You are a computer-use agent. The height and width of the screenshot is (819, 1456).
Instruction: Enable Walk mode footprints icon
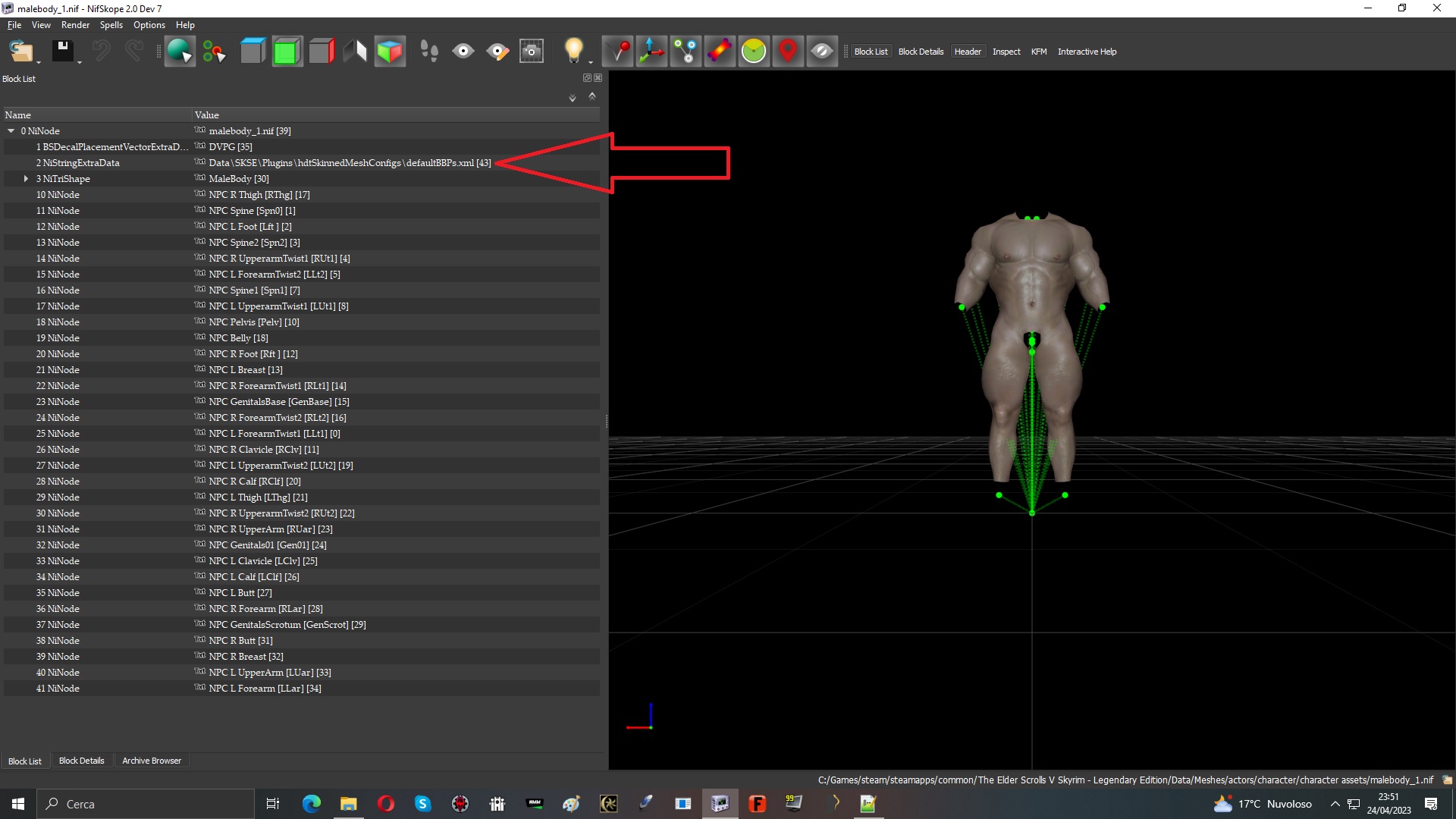click(x=429, y=52)
